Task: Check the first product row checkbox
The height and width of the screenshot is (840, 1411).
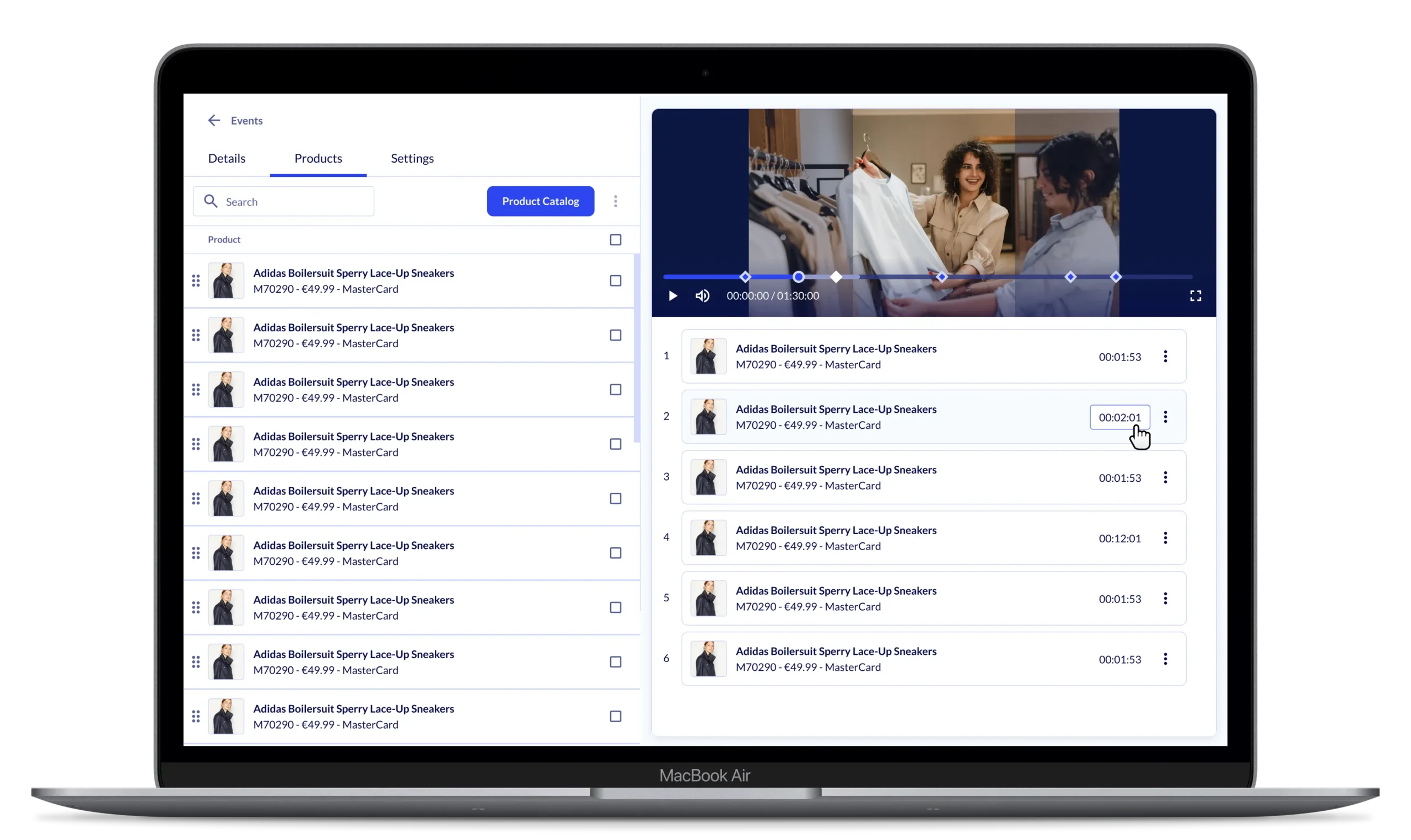Action: click(615, 281)
